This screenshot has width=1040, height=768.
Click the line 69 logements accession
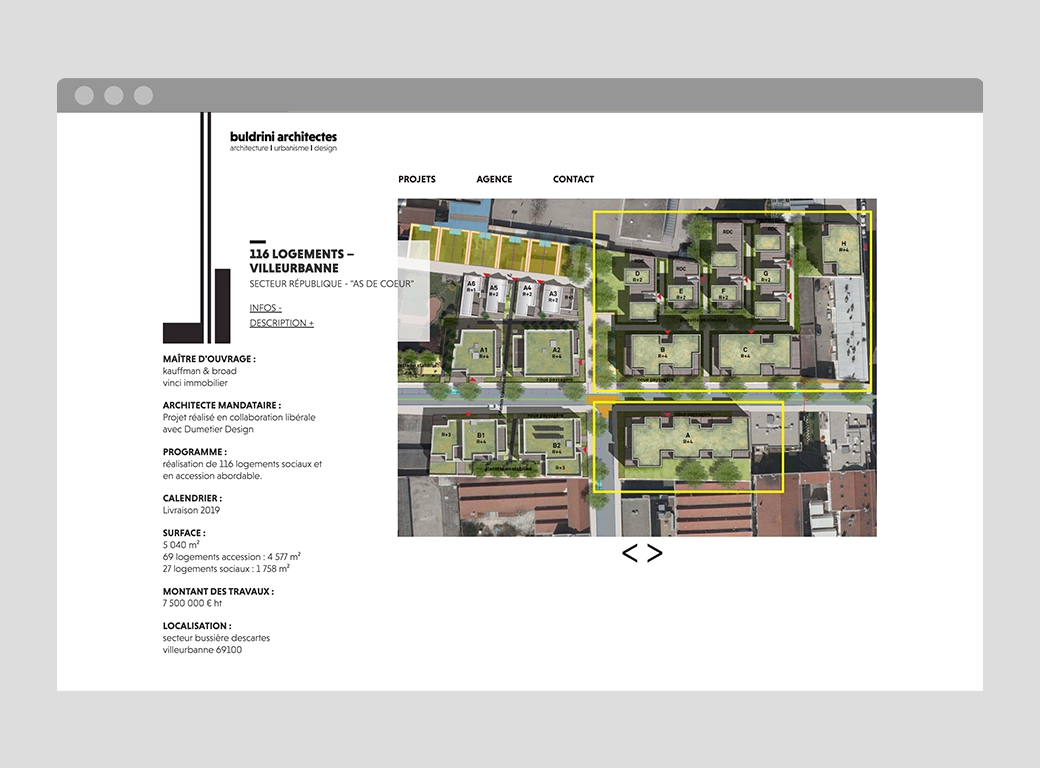[231, 556]
